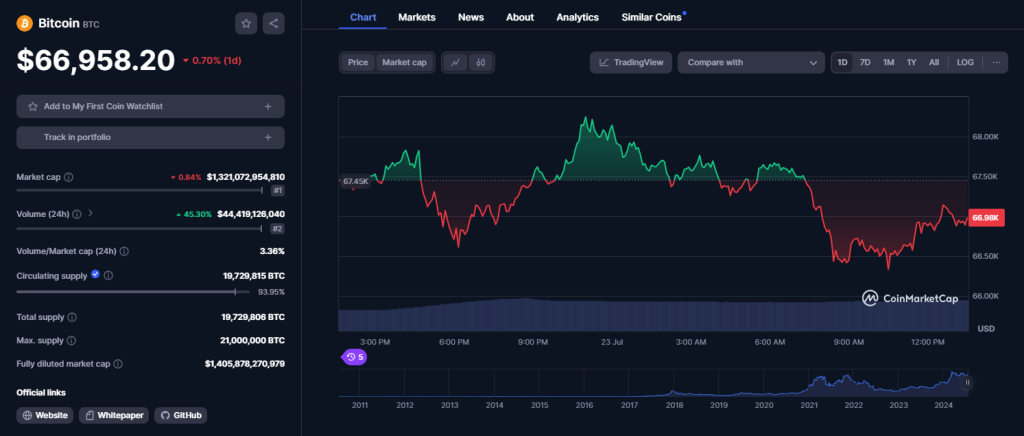Switch to the Markets tab
The height and width of the screenshot is (436, 1024).
(416, 17)
